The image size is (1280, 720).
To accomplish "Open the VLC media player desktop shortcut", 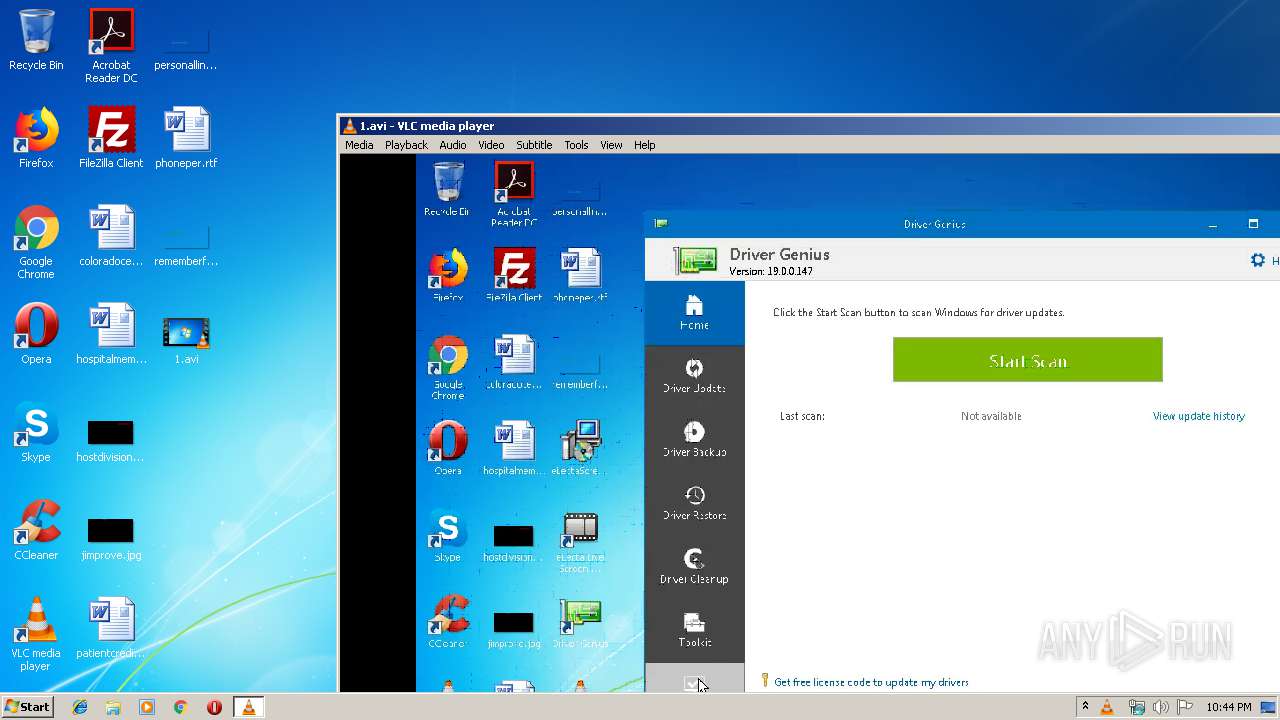I will (36, 635).
